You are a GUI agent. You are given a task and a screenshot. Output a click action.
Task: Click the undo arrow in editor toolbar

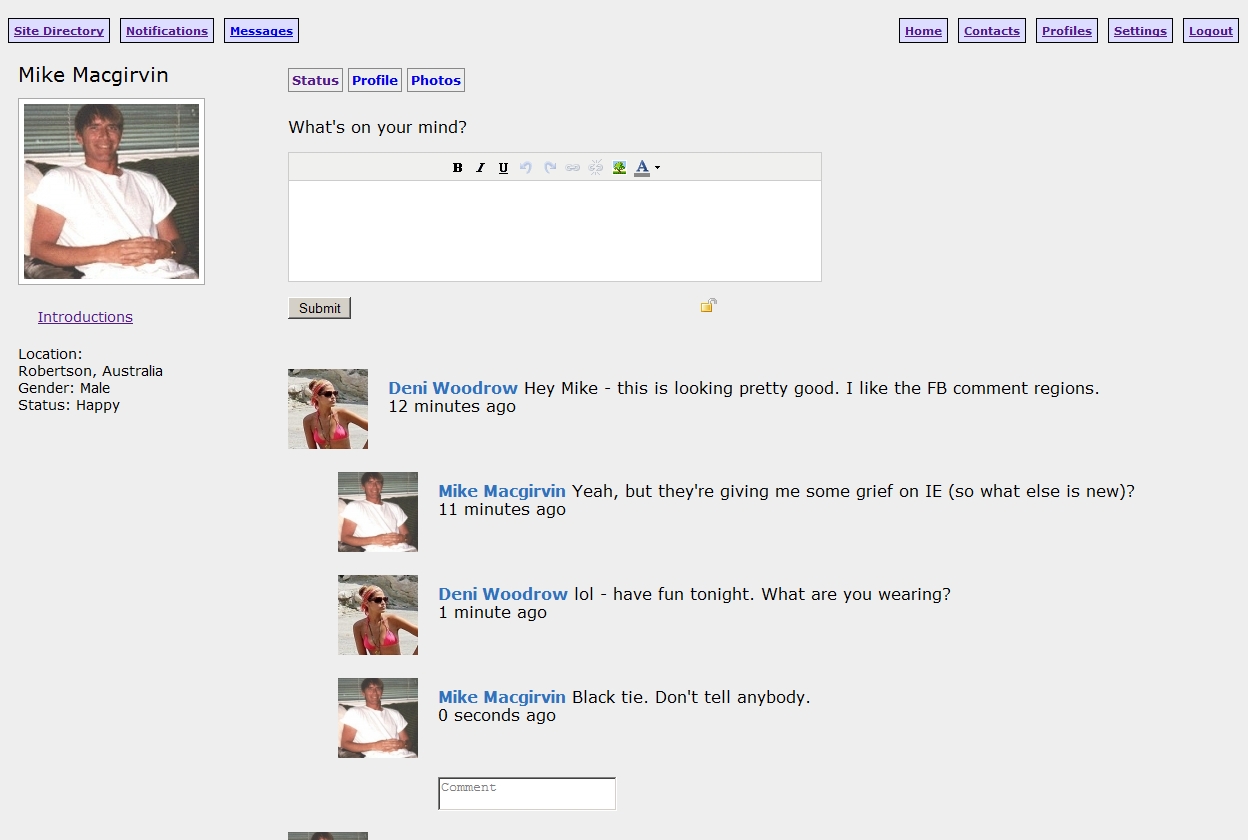point(526,168)
